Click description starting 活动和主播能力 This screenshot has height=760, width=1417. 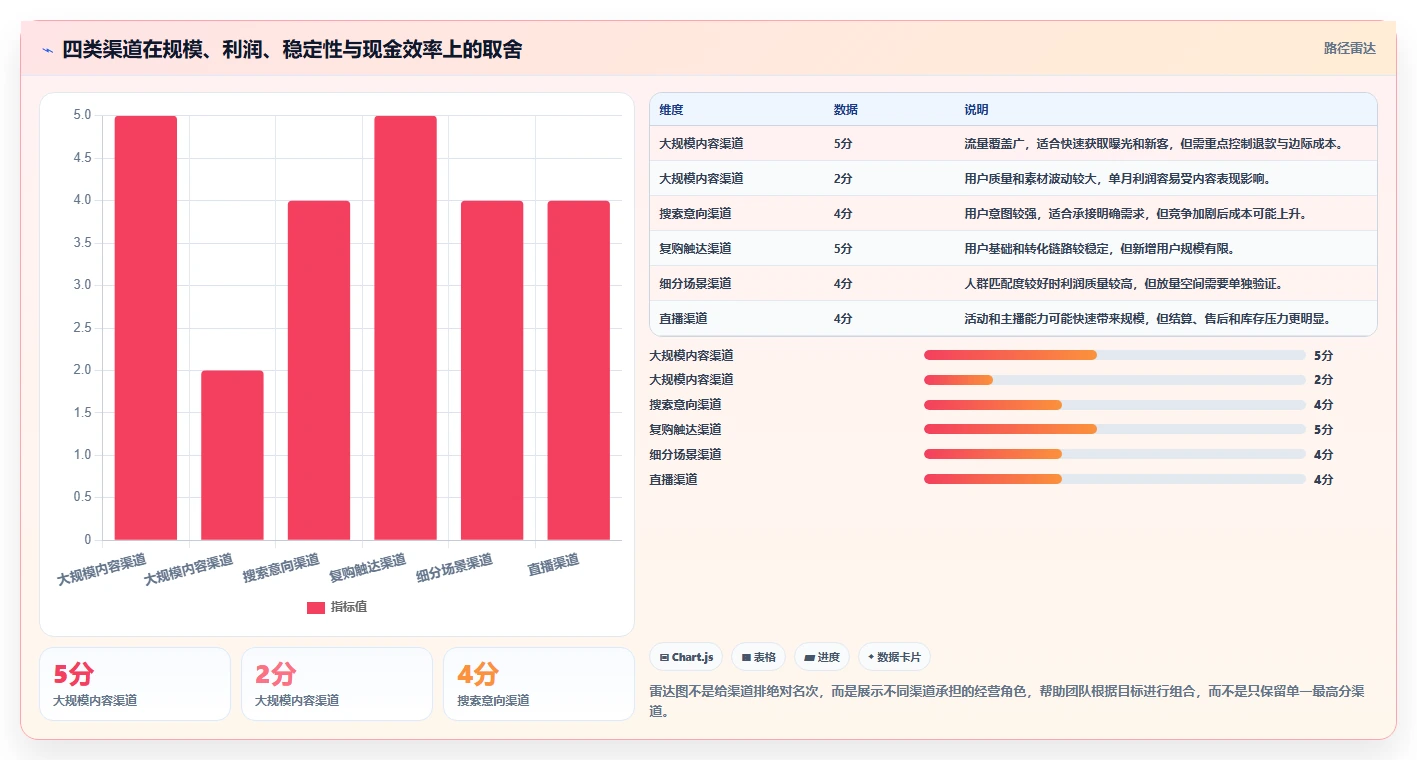pyautogui.click(x=1147, y=319)
